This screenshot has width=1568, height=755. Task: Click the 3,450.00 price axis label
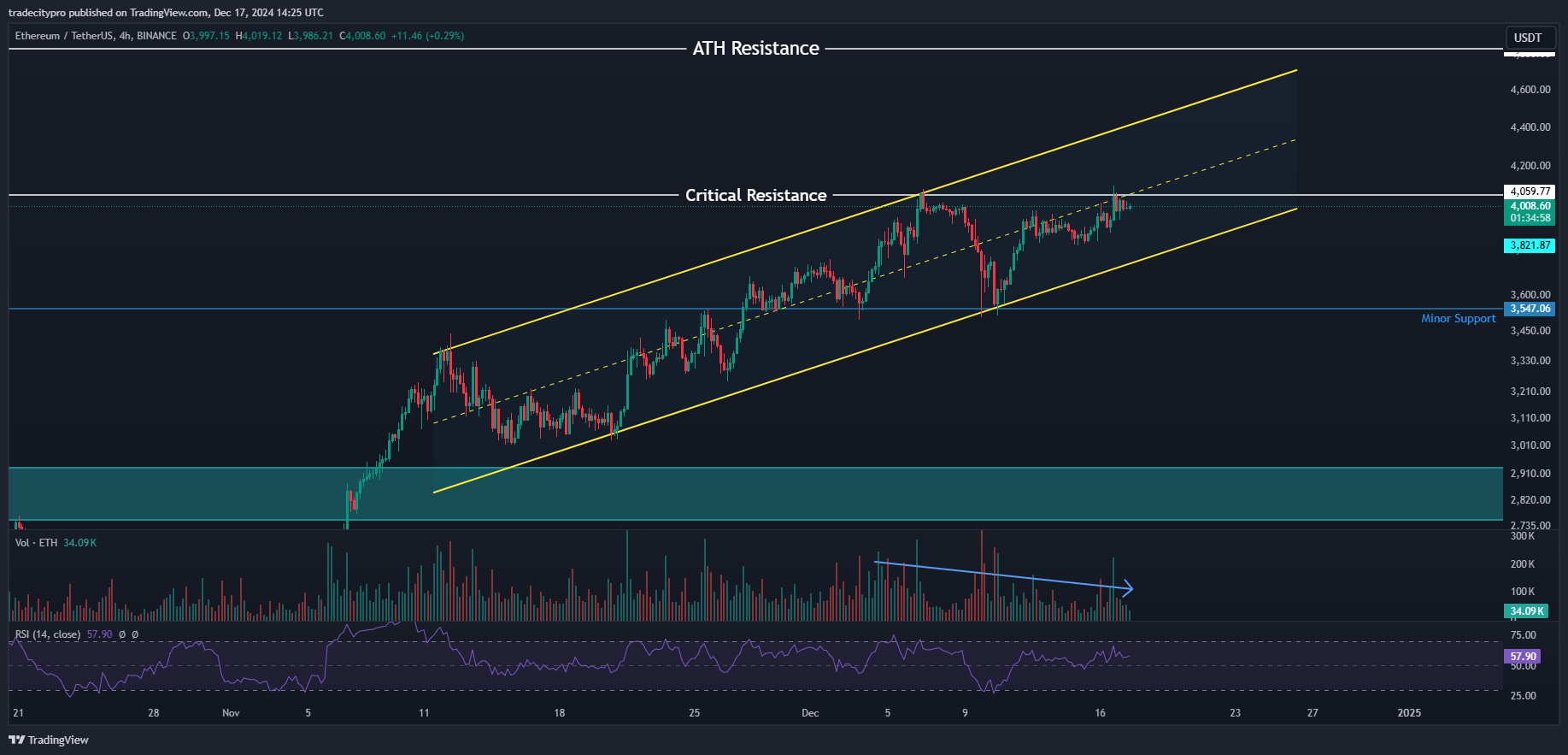tap(1530, 331)
